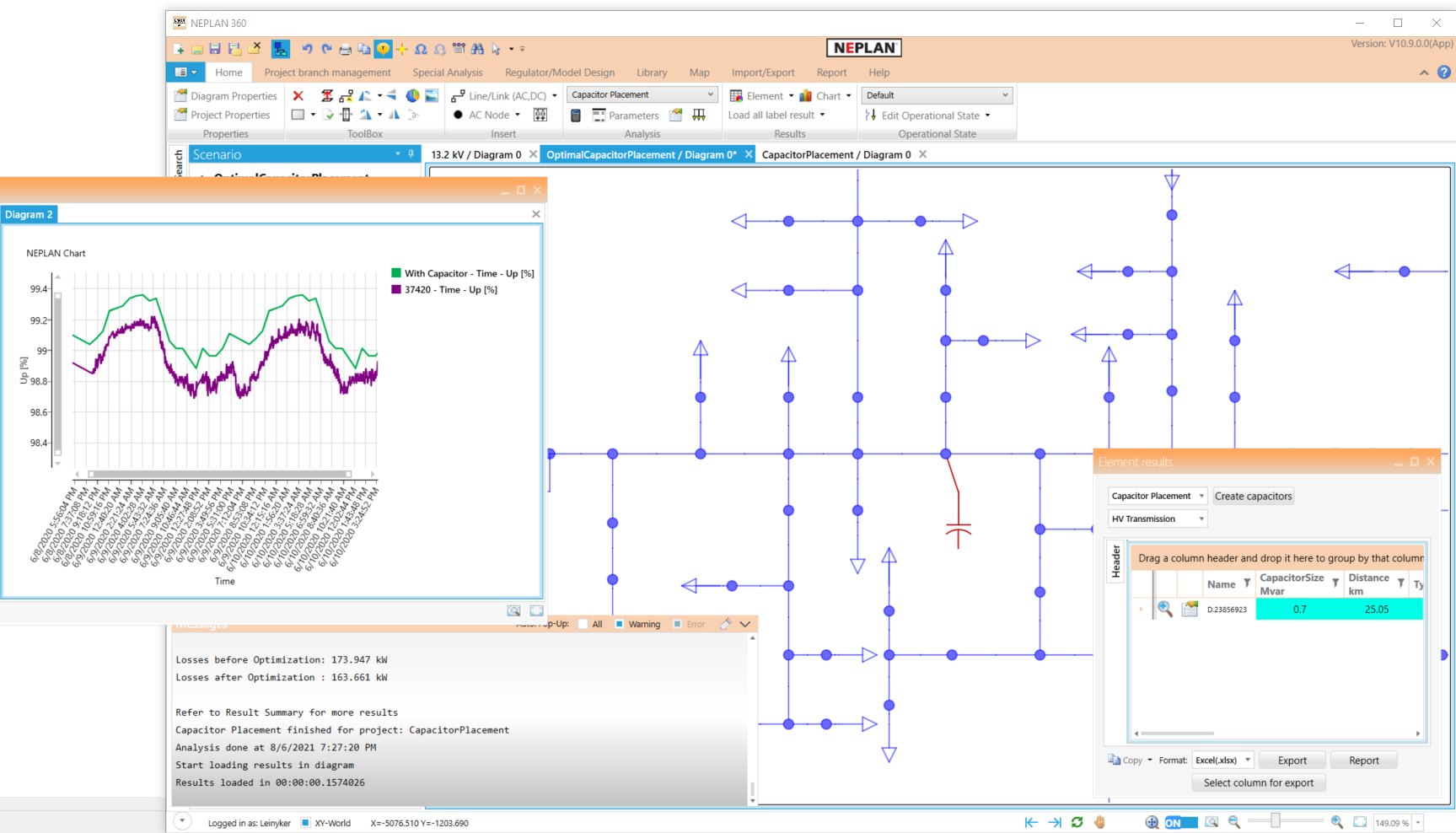Collapse the messages panel chevron
Viewport: 1456px width, 833px height.
pos(745,624)
